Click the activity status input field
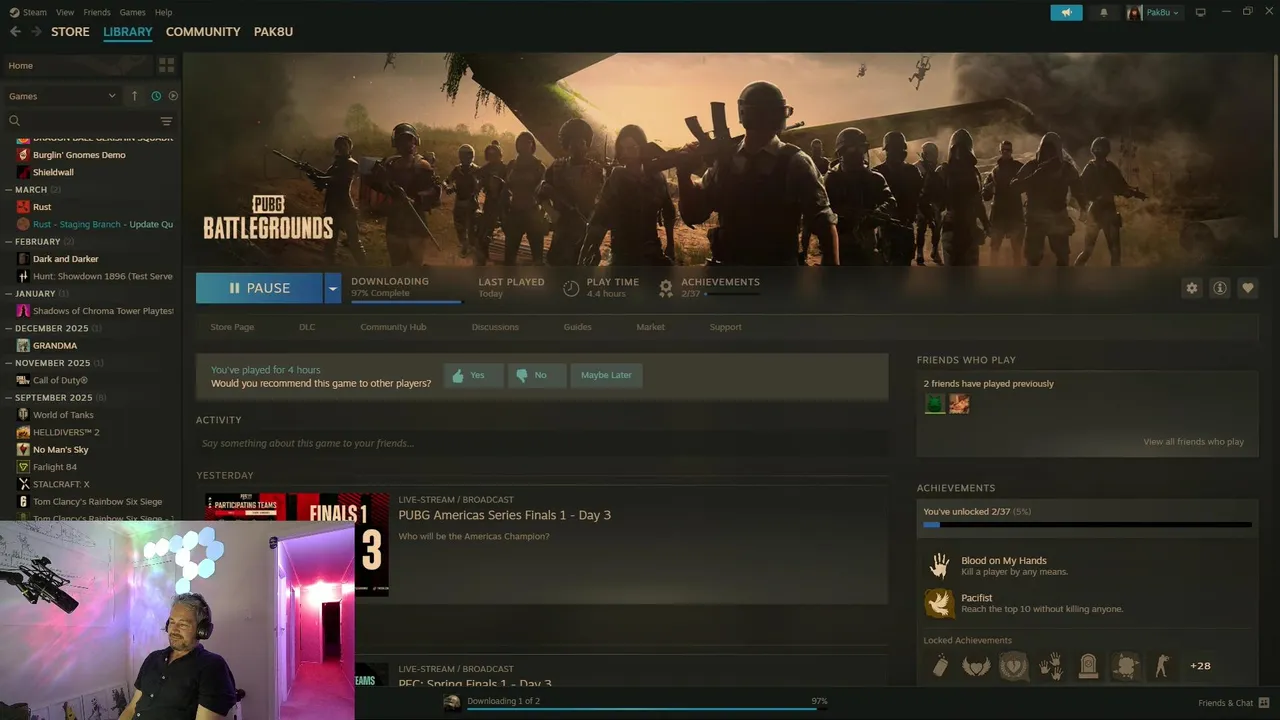This screenshot has height=720, width=1280. (542, 443)
